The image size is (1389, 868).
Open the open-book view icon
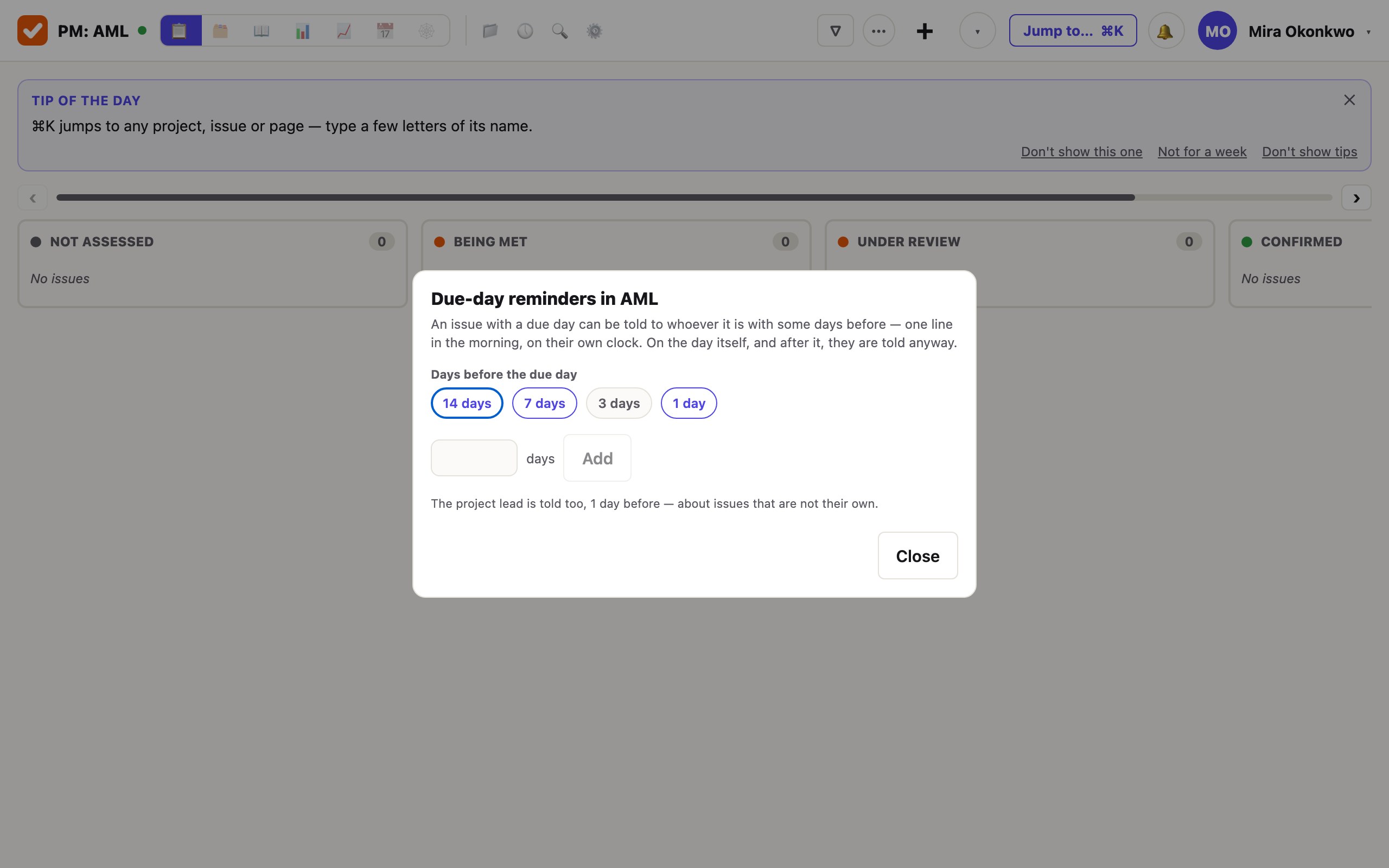tap(262, 31)
